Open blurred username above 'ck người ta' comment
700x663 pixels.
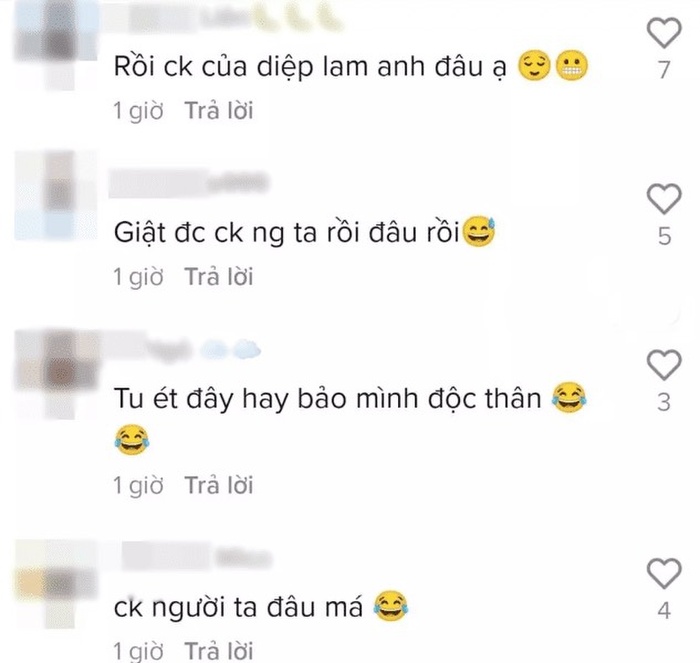[196, 557]
